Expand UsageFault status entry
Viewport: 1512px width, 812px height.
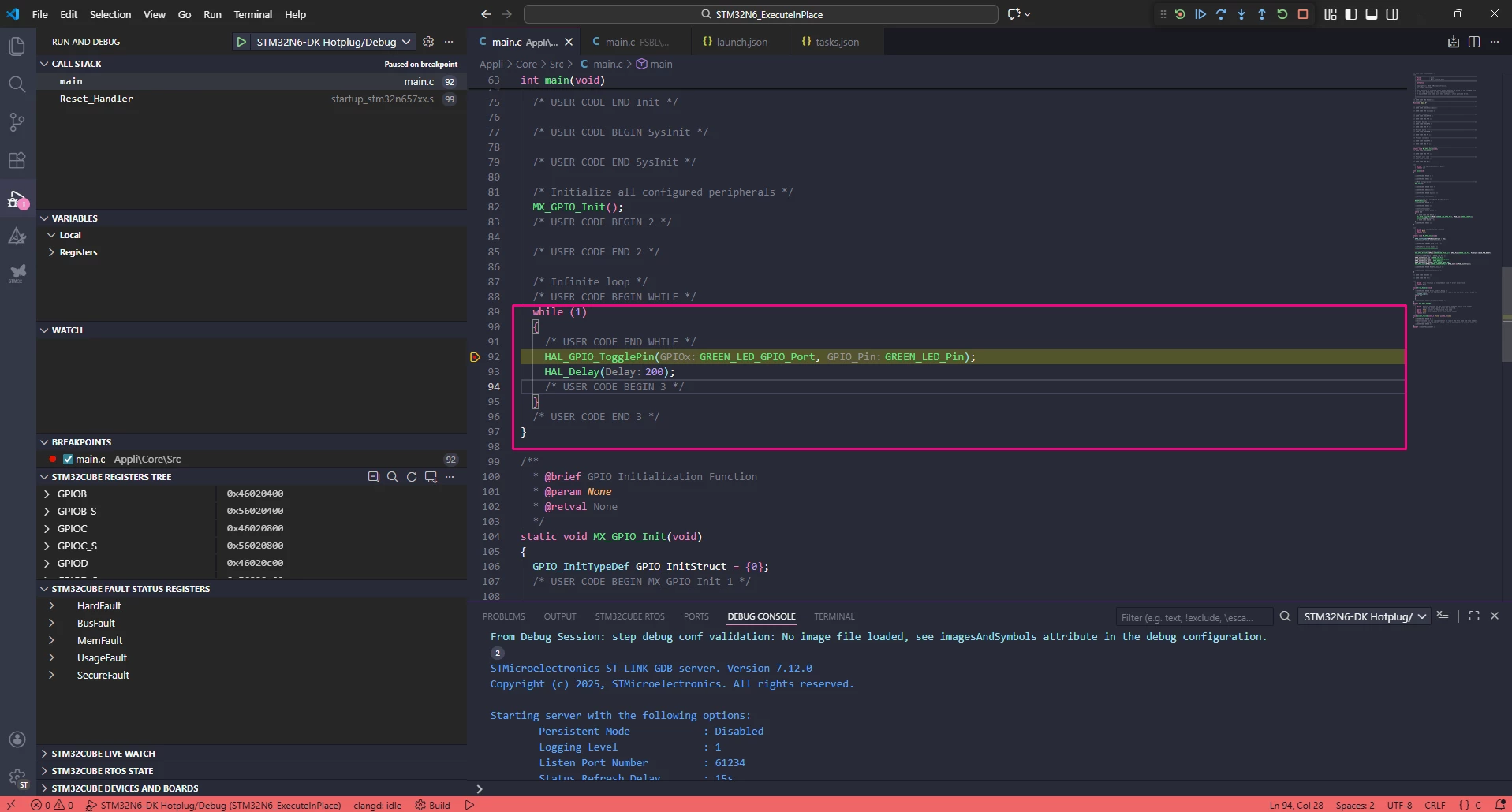point(51,658)
